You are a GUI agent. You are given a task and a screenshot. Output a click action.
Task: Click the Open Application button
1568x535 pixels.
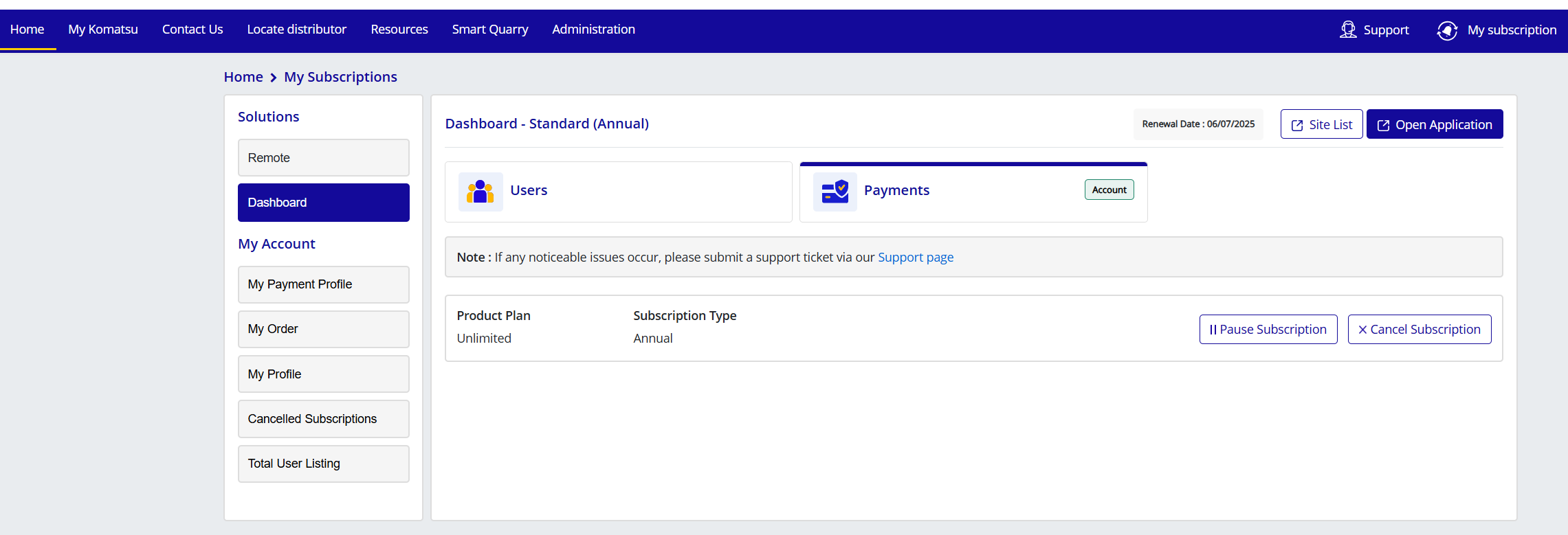1435,124
